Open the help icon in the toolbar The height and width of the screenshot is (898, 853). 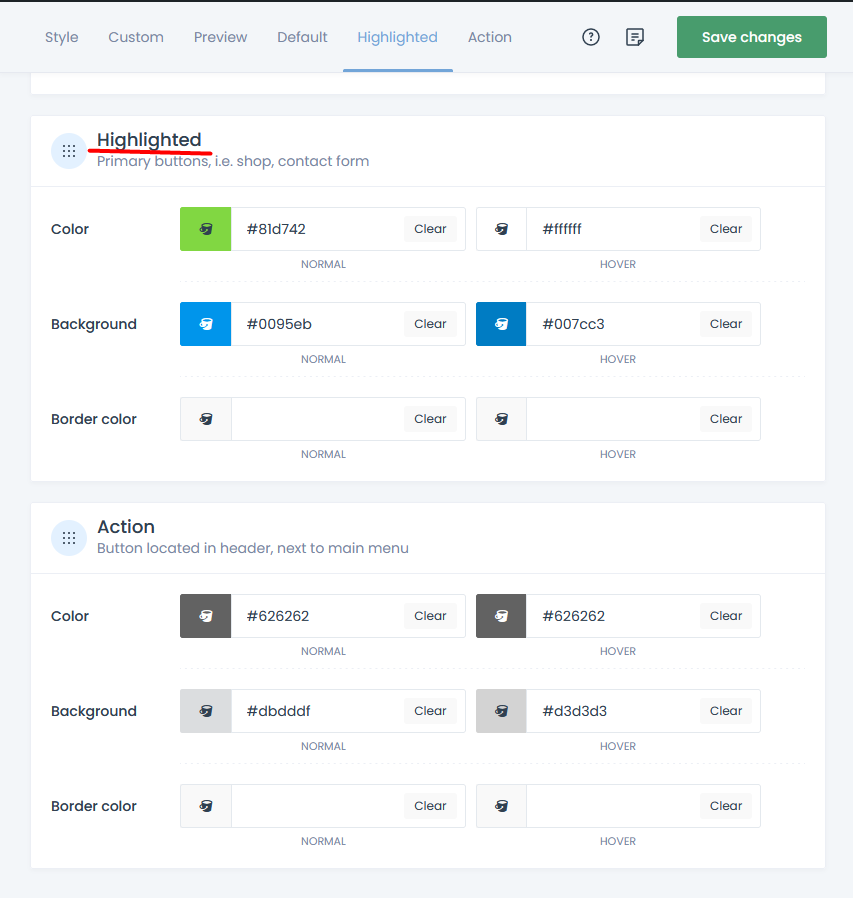(590, 36)
